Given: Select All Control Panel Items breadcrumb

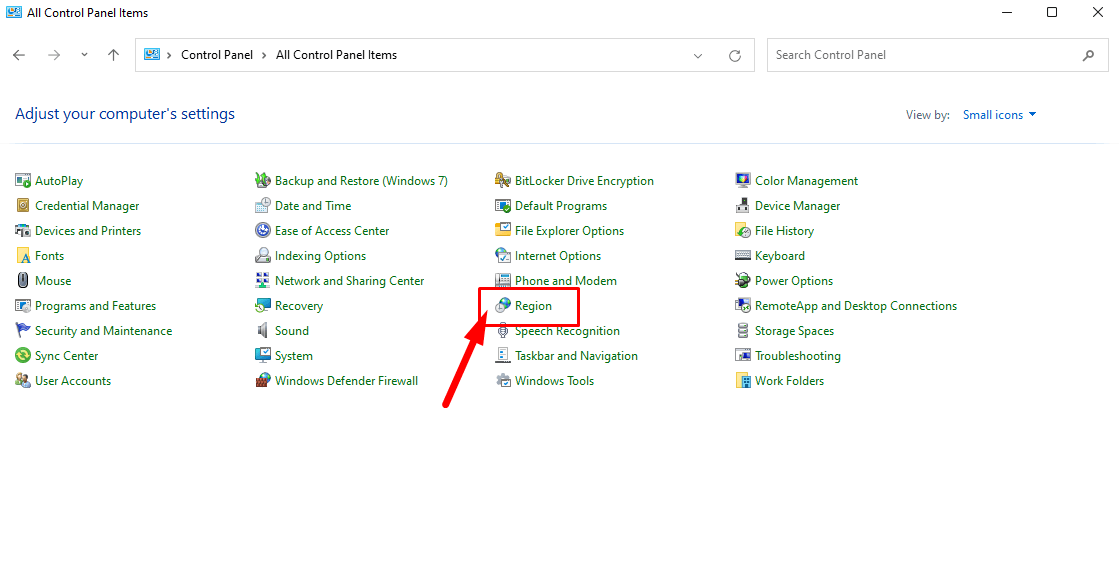Looking at the screenshot, I should pyautogui.click(x=336, y=55).
